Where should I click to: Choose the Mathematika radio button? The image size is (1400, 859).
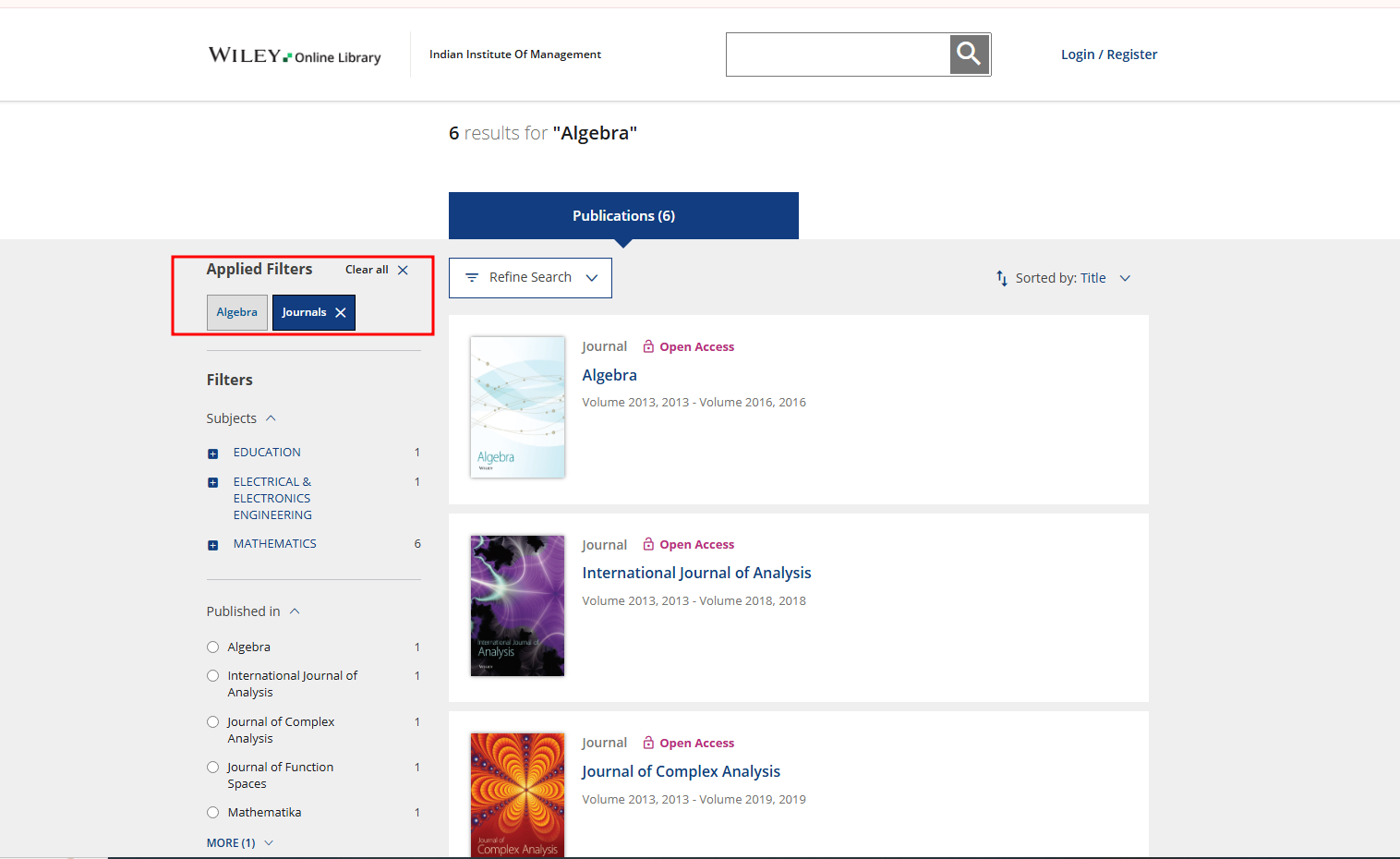[213, 813]
